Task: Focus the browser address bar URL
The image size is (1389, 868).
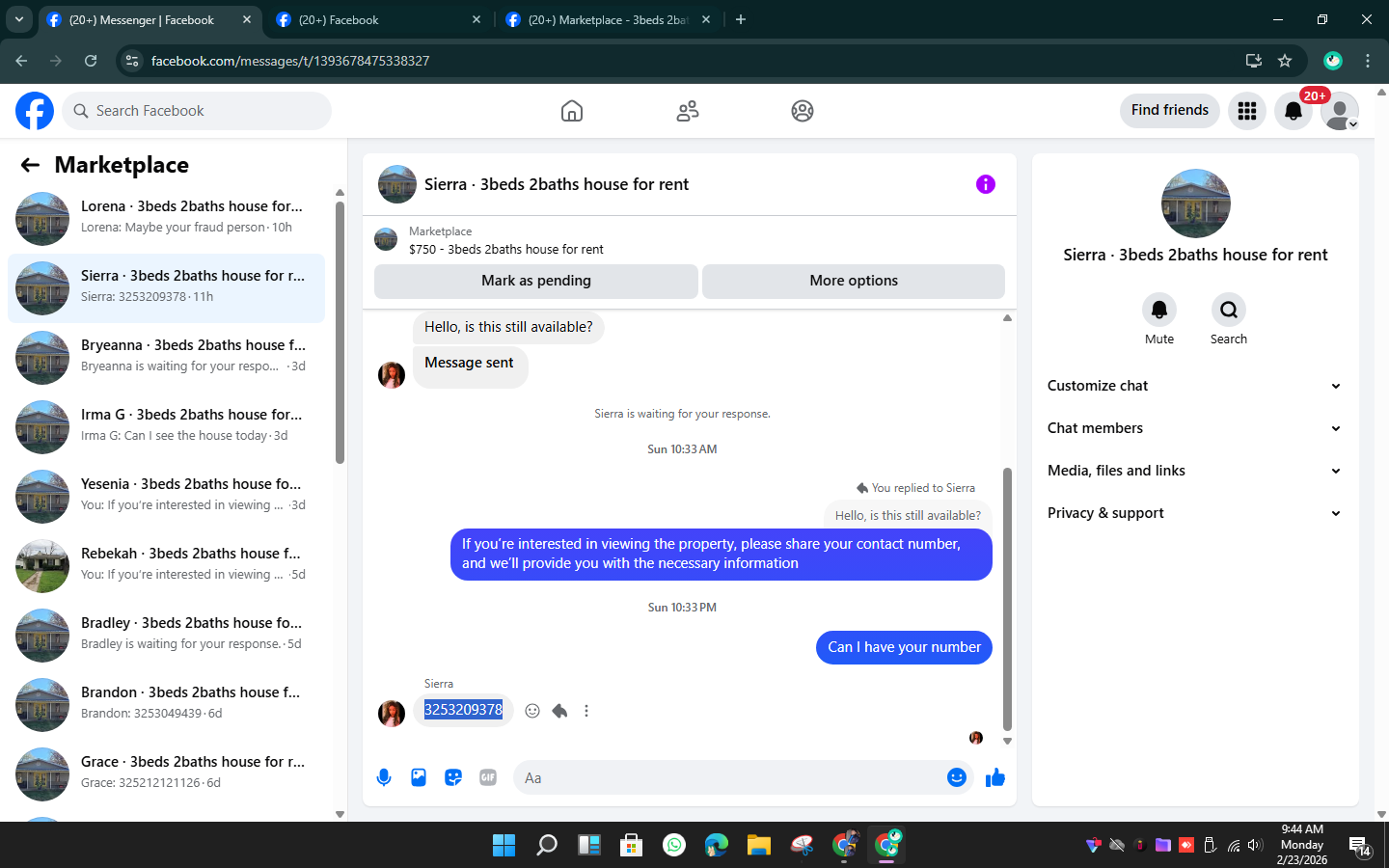Action: (x=290, y=61)
